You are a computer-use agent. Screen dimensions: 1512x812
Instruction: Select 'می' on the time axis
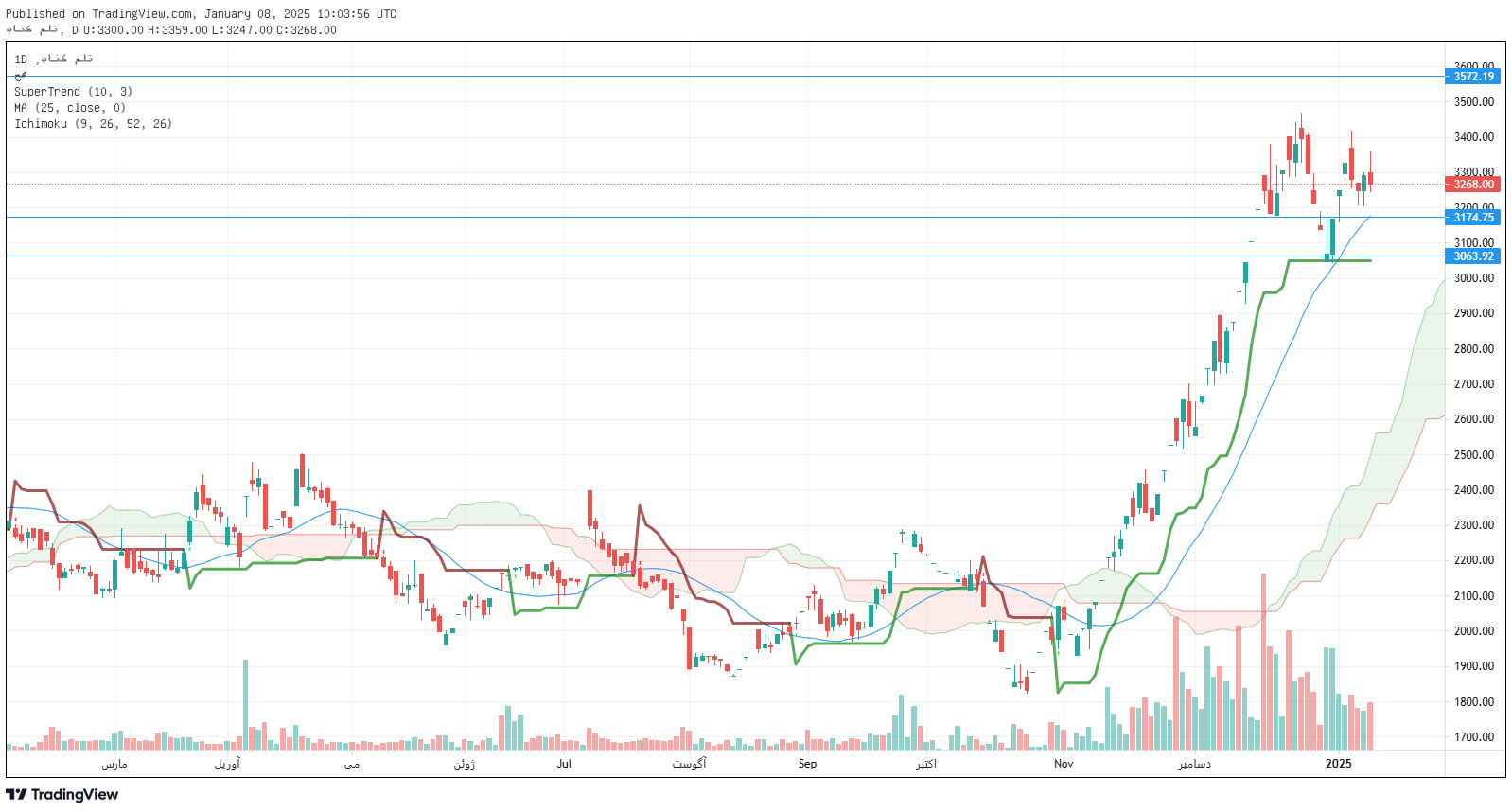[352, 764]
